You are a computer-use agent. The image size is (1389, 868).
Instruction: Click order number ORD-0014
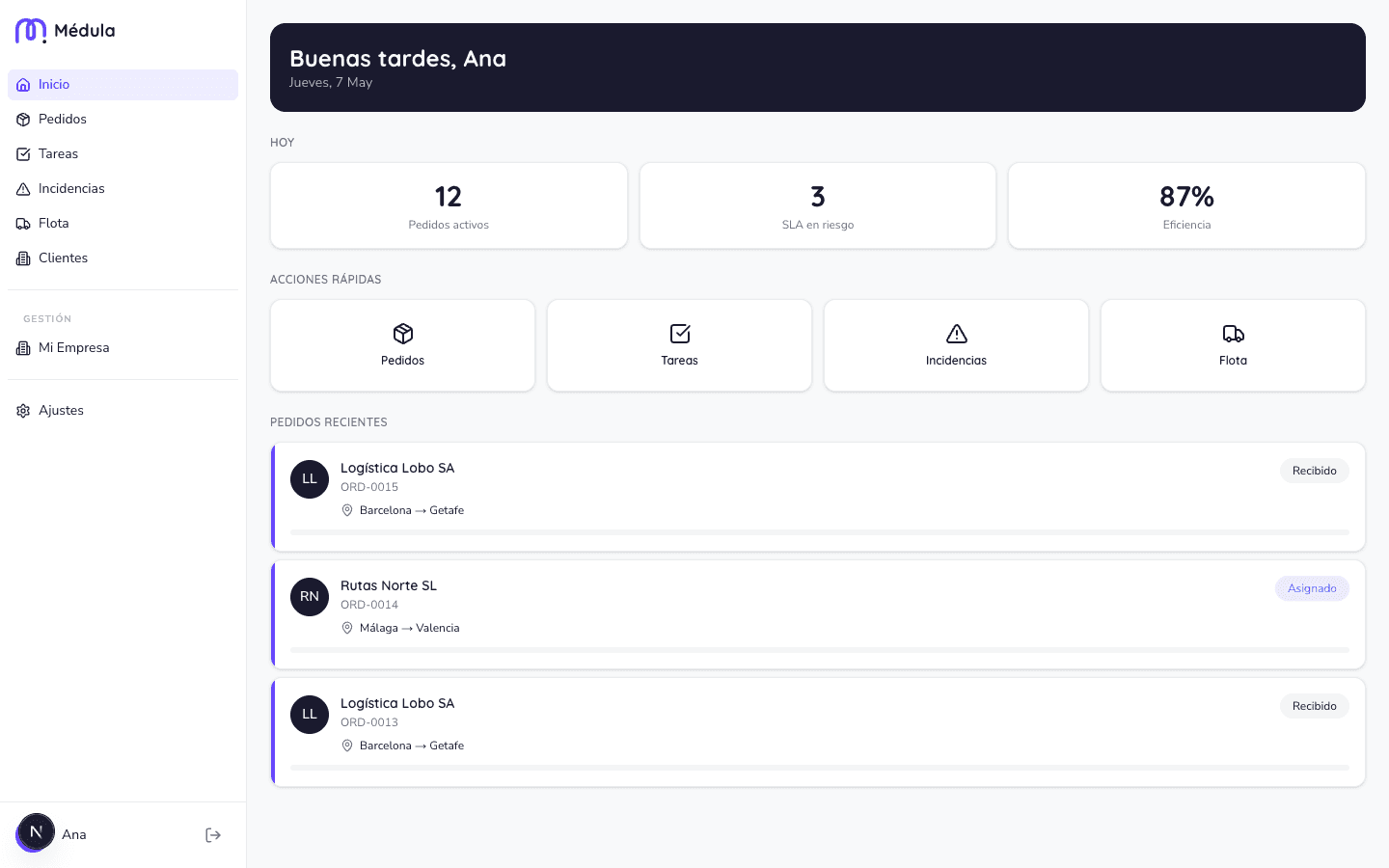pyautogui.click(x=369, y=605)
